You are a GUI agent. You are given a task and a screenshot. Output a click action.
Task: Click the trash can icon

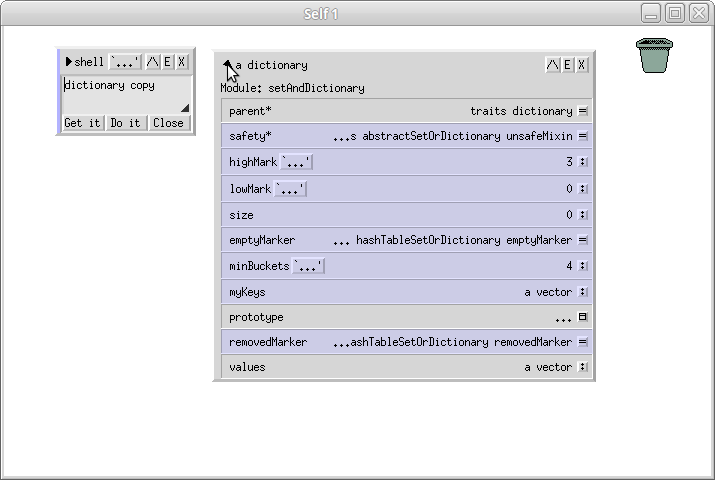(654, 56)
